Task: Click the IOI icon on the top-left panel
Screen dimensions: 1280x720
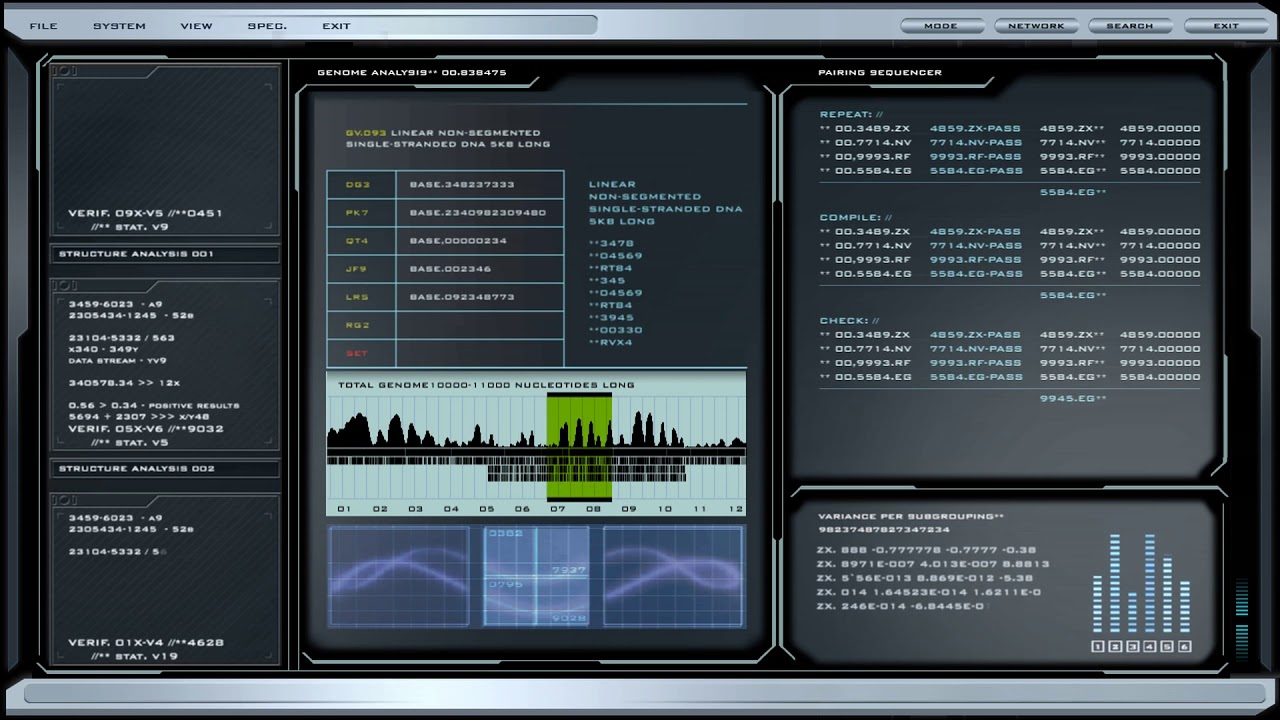Action: pyautogui.click(x=65, y=70)
